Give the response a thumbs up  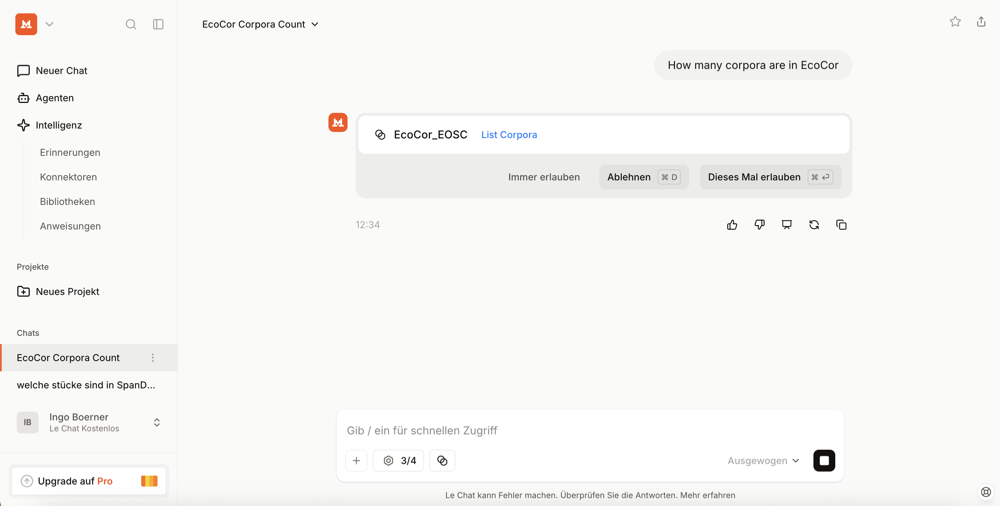tap(732, 225)
